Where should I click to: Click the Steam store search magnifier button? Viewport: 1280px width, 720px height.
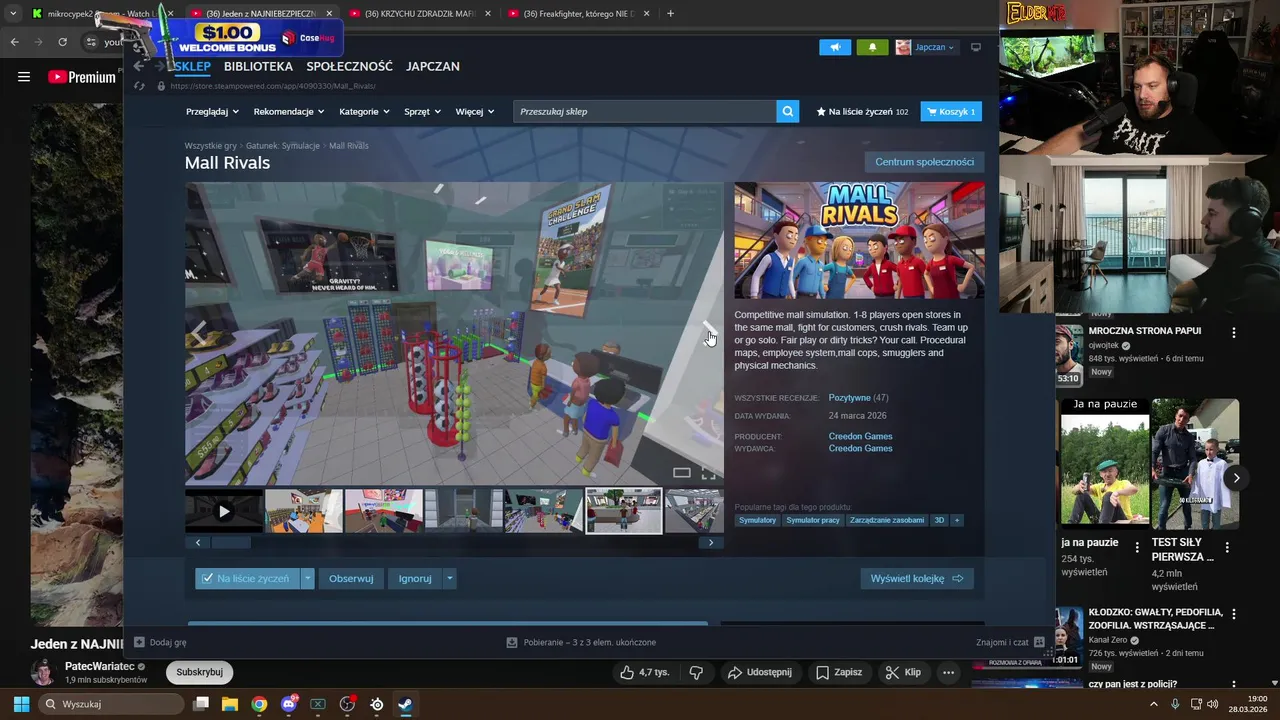(788, 111)
